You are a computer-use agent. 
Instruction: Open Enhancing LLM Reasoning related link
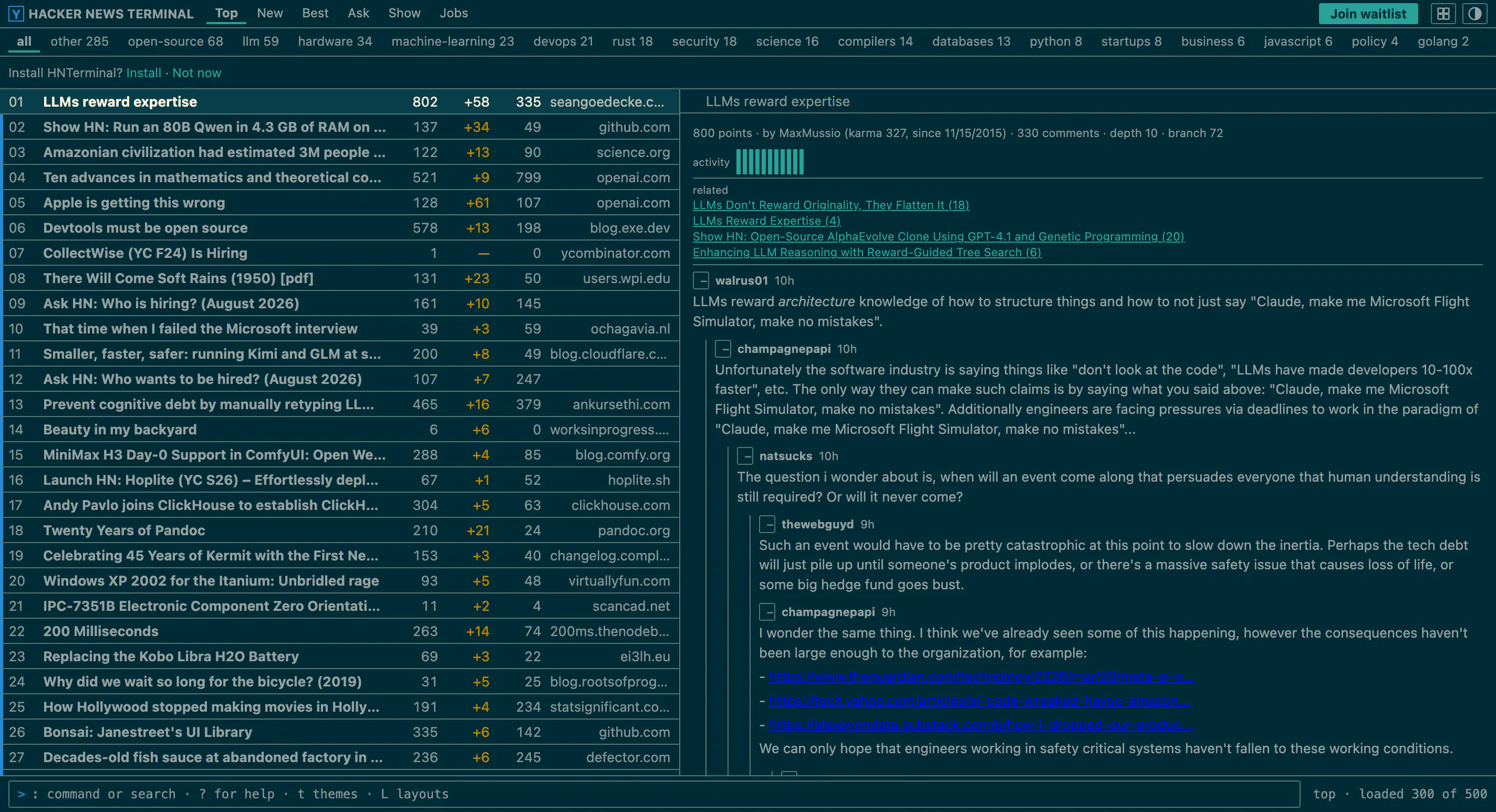pyautogui.click(x=867, y=252)
